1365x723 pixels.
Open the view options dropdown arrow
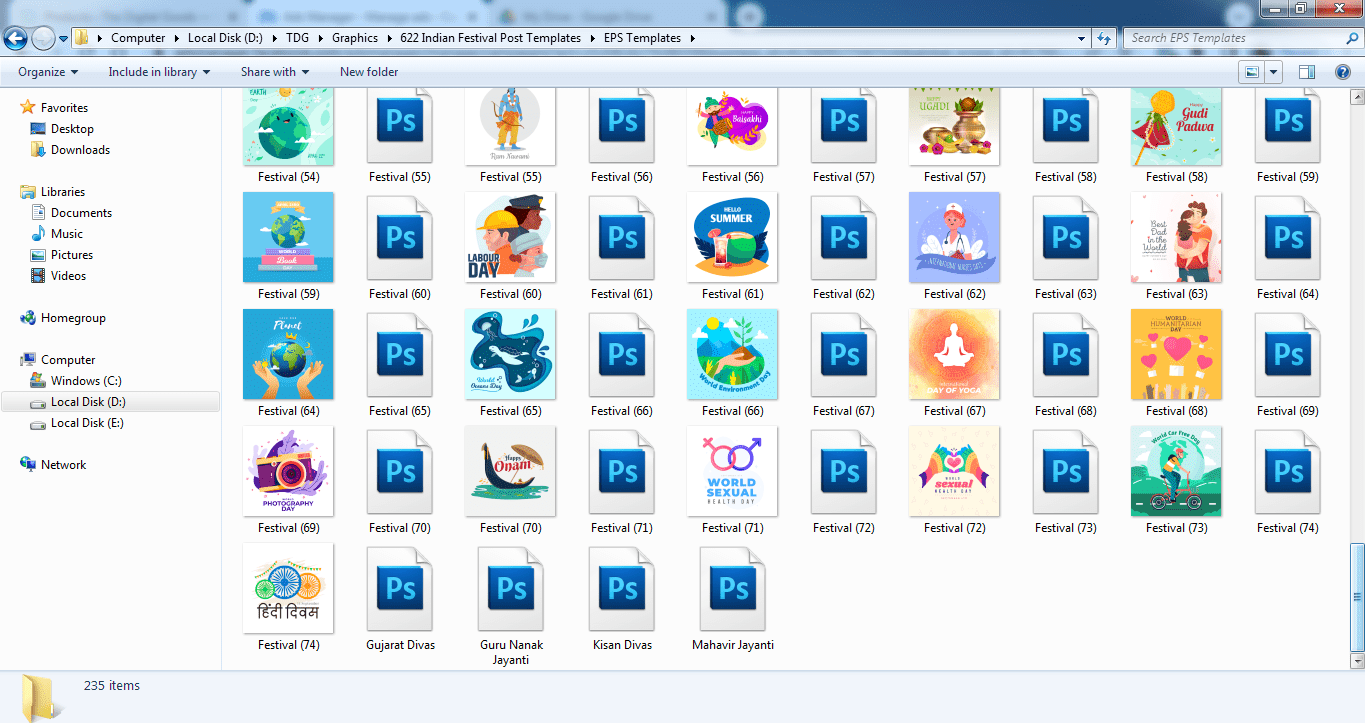[x=1273, y=72]
